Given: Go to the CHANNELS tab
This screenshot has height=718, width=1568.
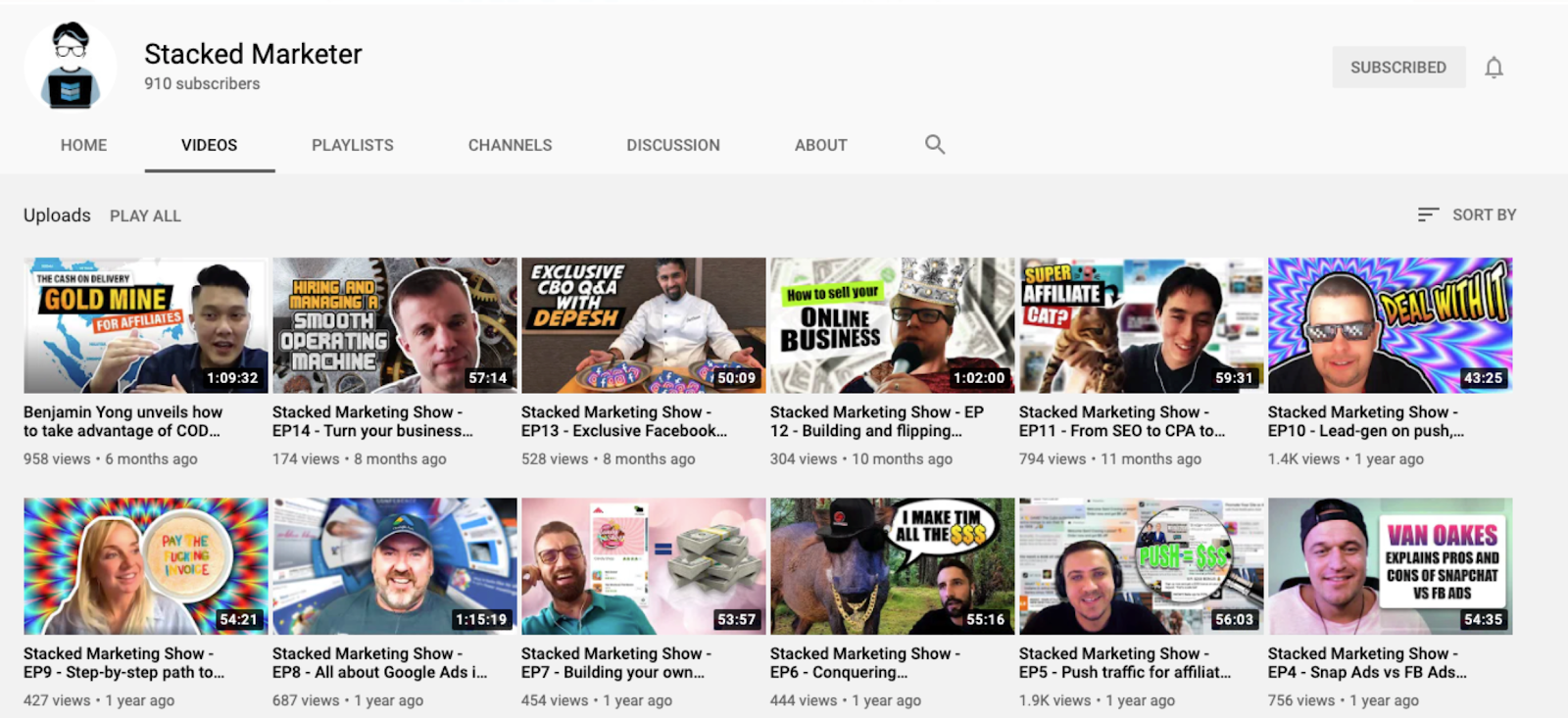Looking at the screenshot, I should [x=510, y=145].
